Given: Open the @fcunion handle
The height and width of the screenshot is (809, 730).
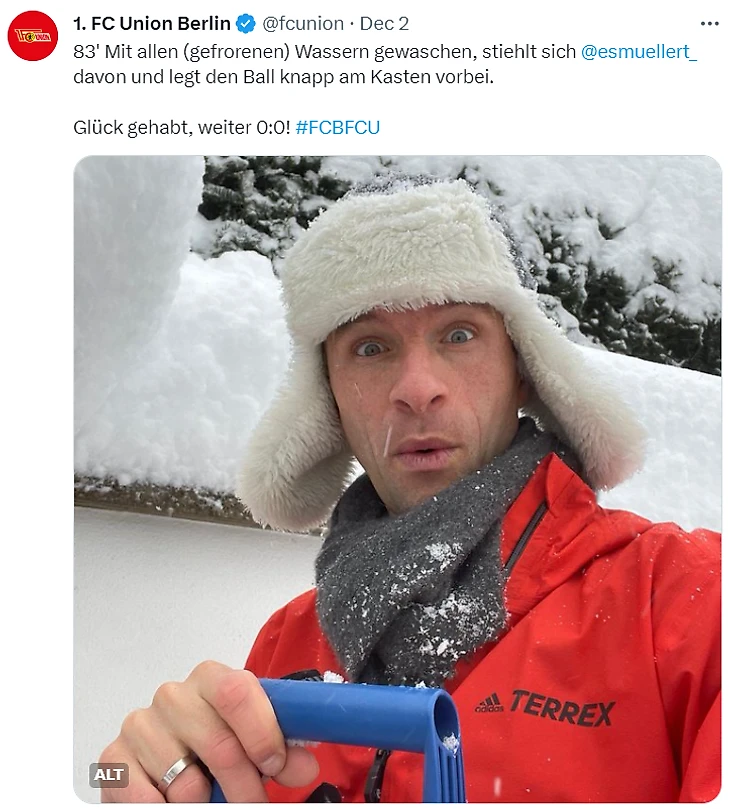Looking at the screenshot, I should (x=303, y=24).
